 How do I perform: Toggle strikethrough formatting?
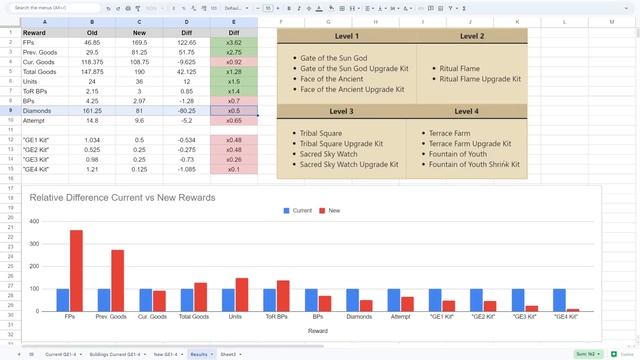309,8
